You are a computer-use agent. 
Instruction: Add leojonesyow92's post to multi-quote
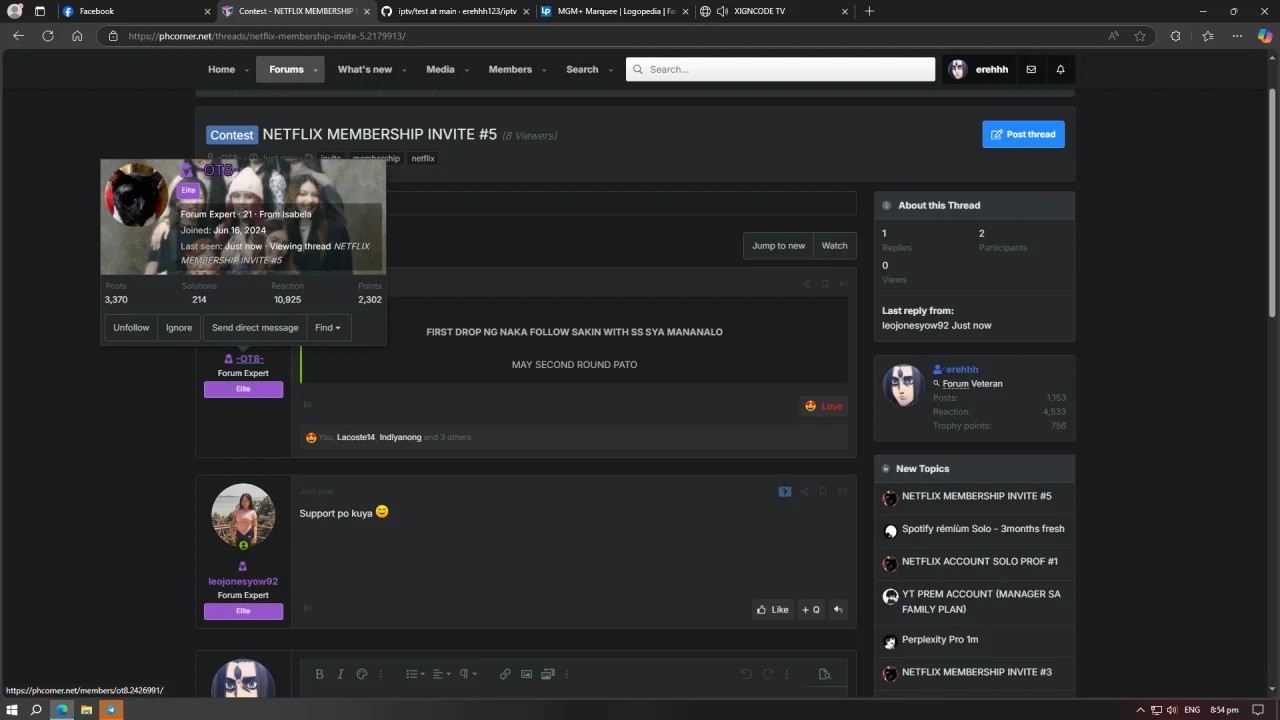(x=810, y=609)
